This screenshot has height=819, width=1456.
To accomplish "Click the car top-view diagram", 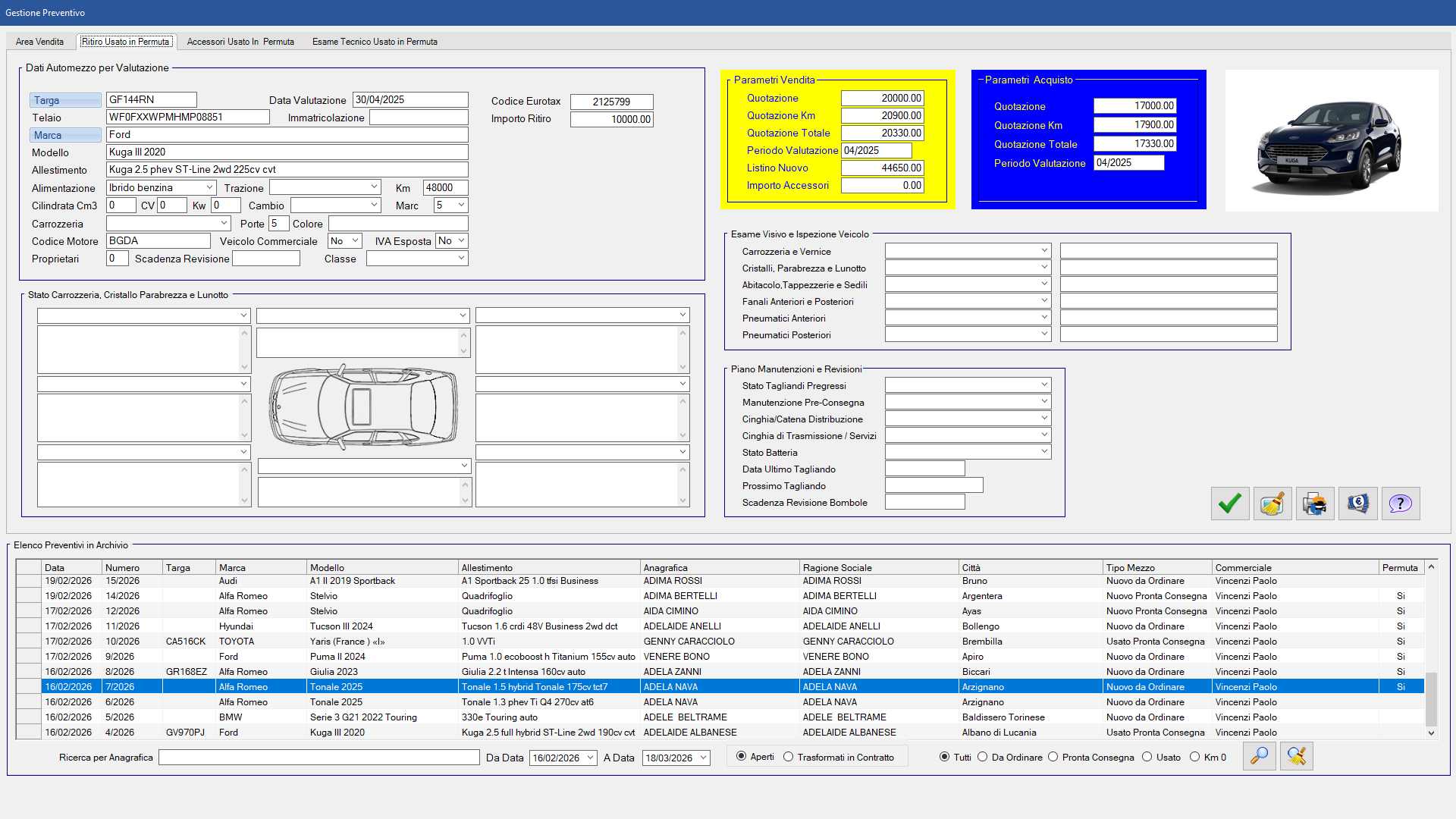I will tap(363, 406).
